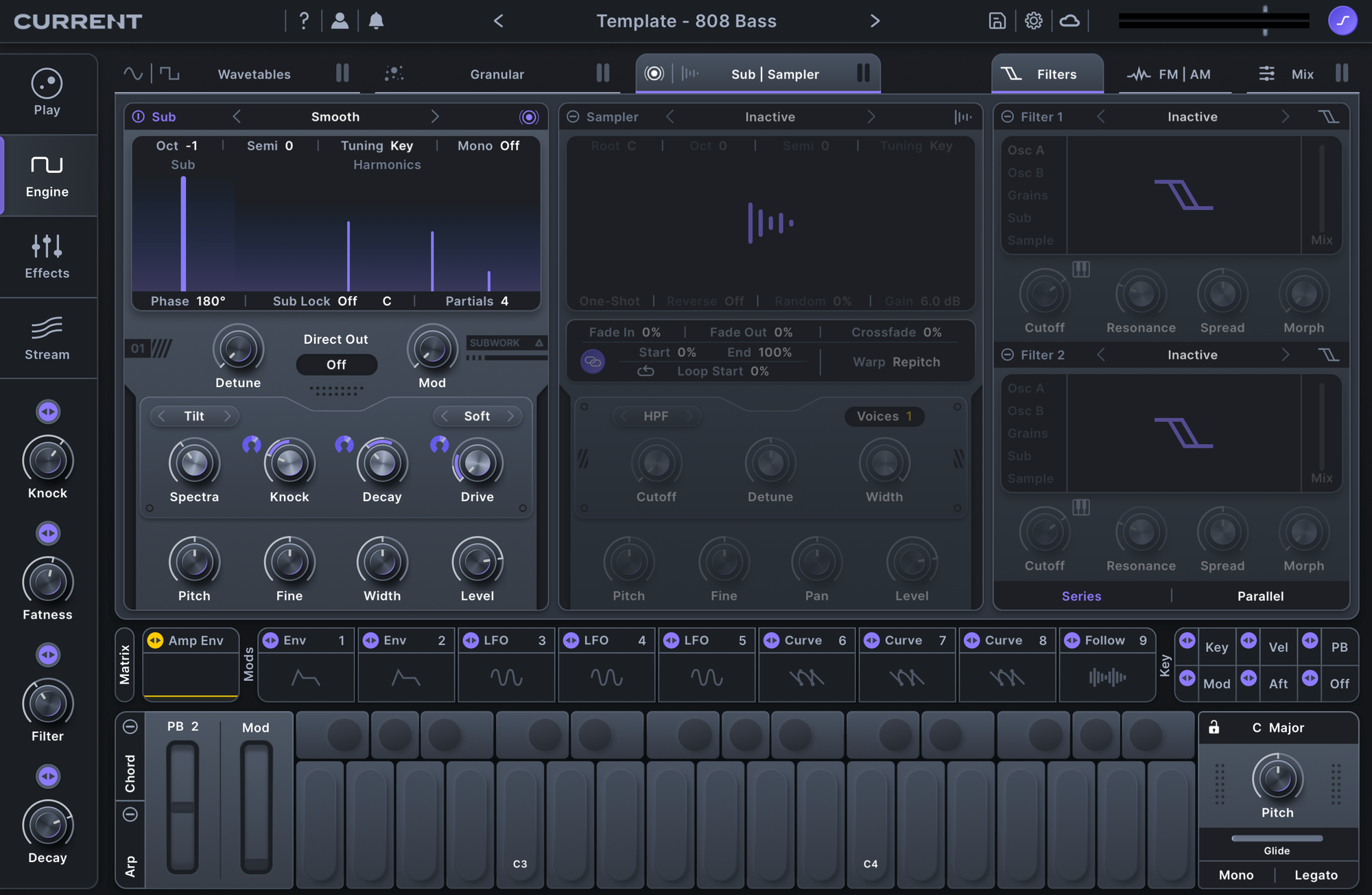Viewport: 1372px width, 895px height.
Task: Click the cloud icon in header
Action: pos(1069,21)
